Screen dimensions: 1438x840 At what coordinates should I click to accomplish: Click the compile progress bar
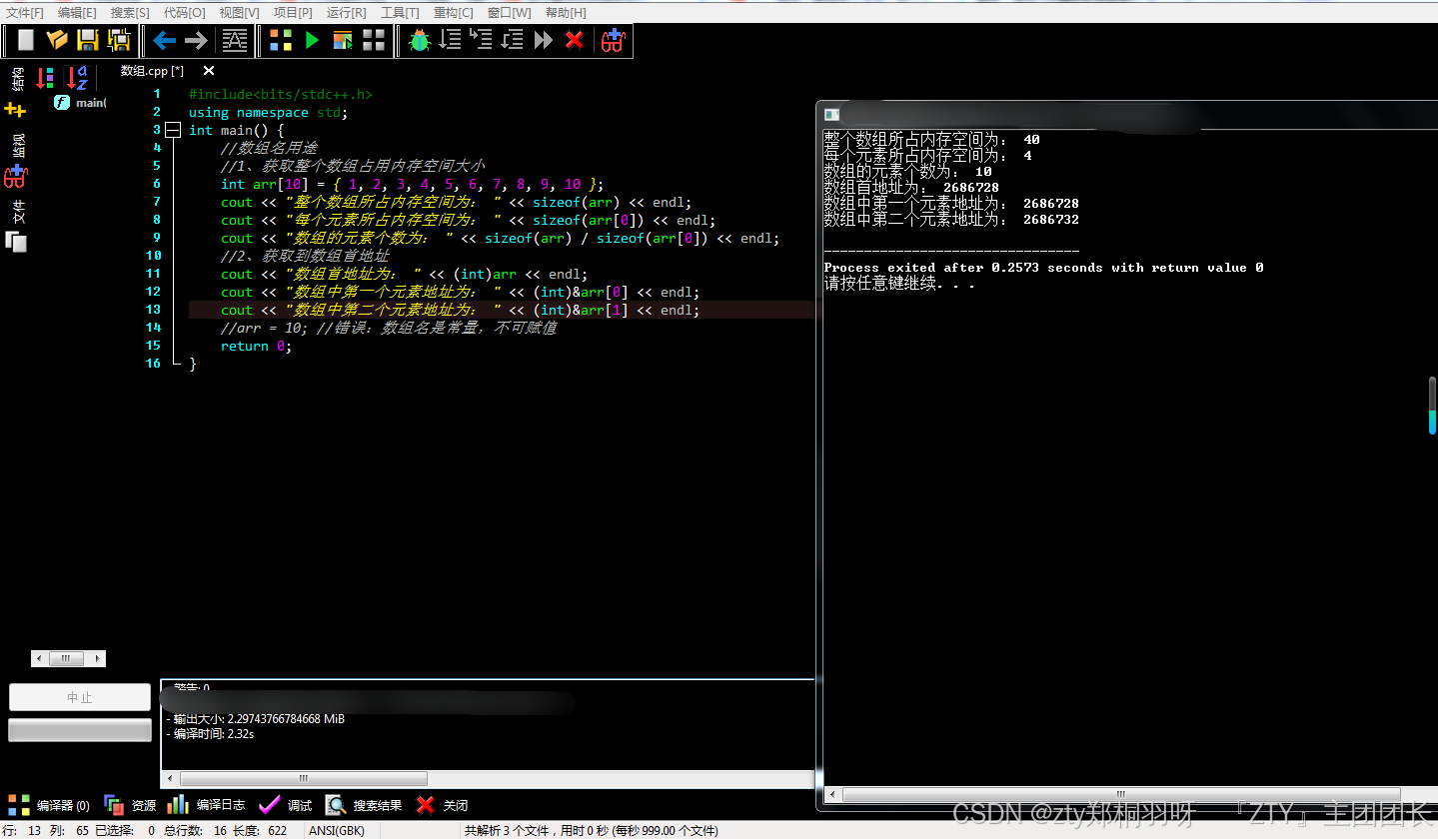click(80, 731)
